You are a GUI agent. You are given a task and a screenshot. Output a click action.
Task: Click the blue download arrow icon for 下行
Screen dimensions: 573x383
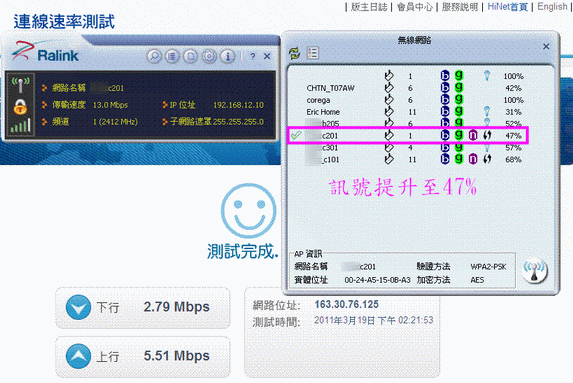click(78, 307)
